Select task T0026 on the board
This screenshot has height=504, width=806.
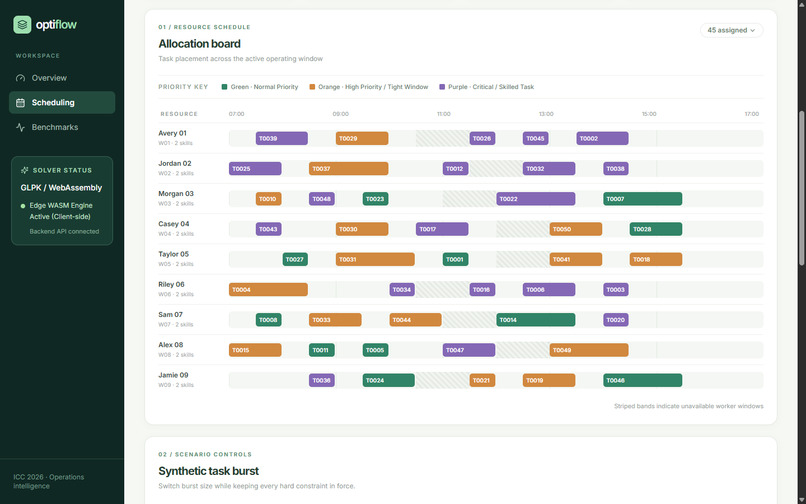pyautogui.click(x=482, y=138)
